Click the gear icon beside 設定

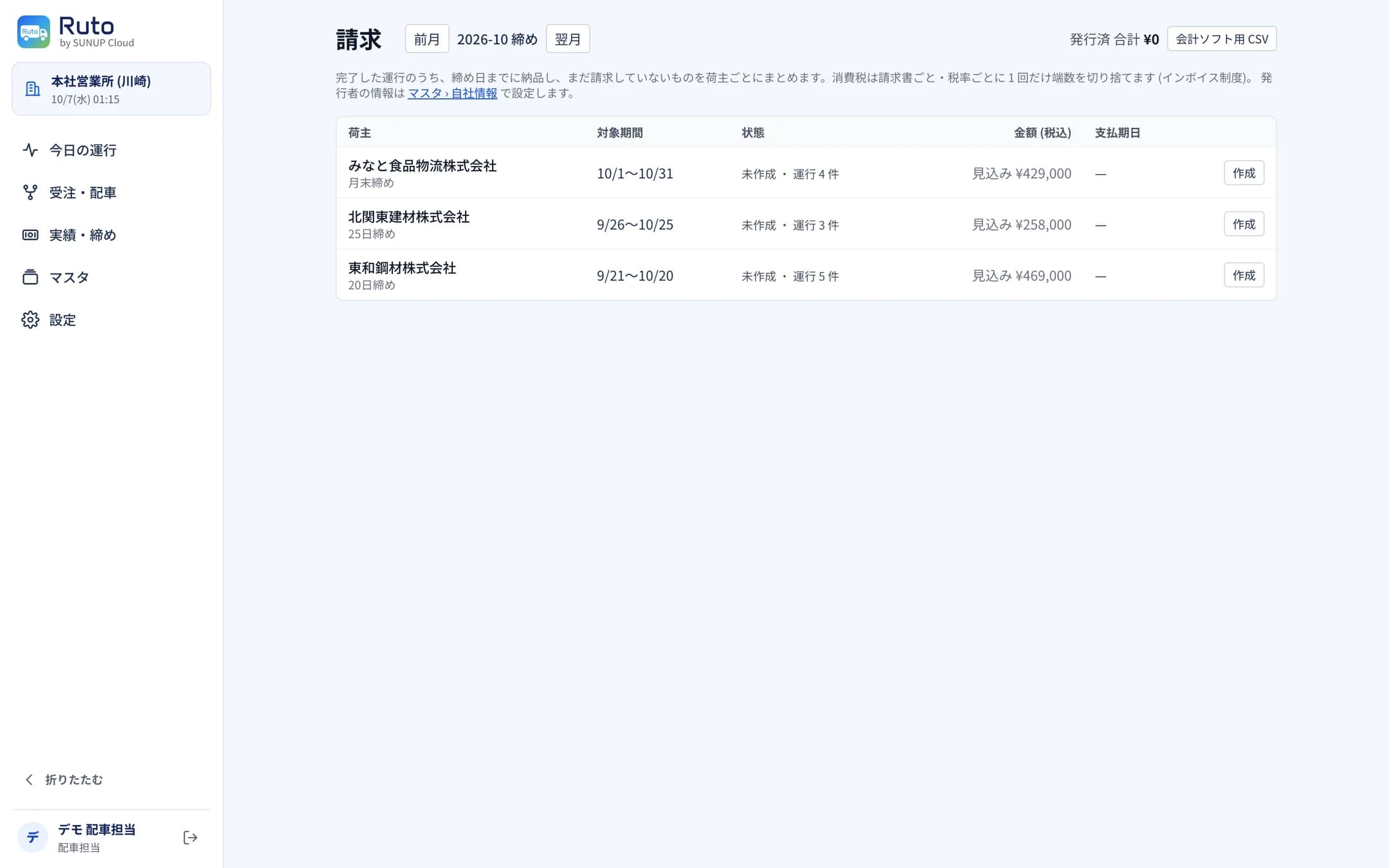[x=30, y=320]
